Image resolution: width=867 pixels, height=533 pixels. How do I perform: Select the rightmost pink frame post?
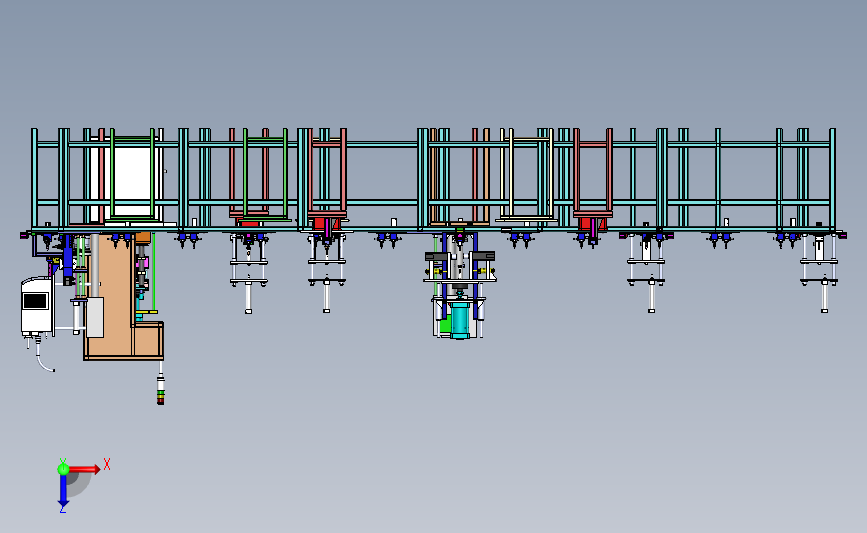click(x=609, y=170)
